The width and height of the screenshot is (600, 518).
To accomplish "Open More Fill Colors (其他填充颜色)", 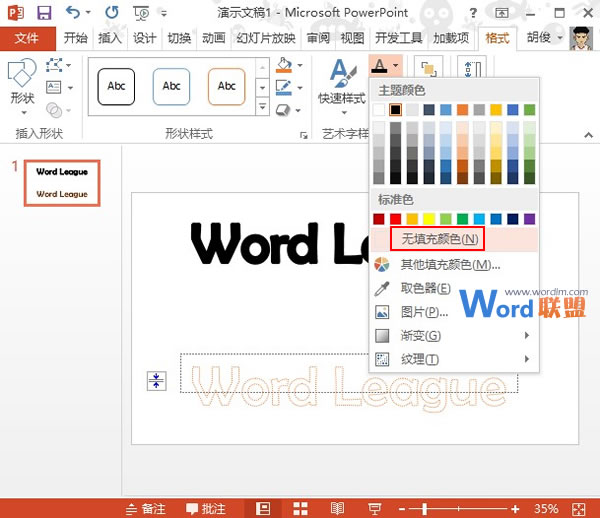I will click(454, 264).
